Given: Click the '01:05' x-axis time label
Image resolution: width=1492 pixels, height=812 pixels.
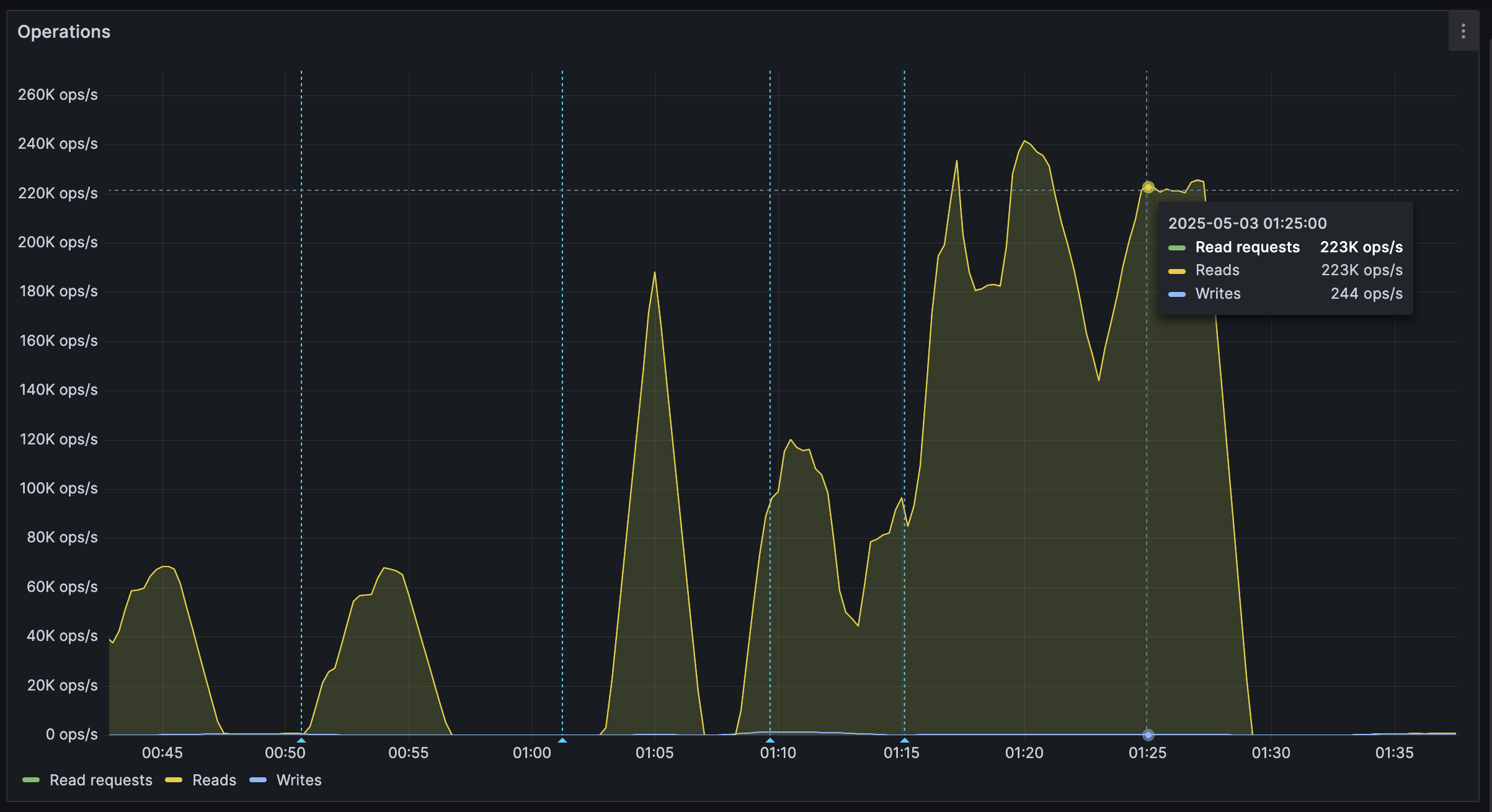Looking at the screenshot, I should [654, 753].
